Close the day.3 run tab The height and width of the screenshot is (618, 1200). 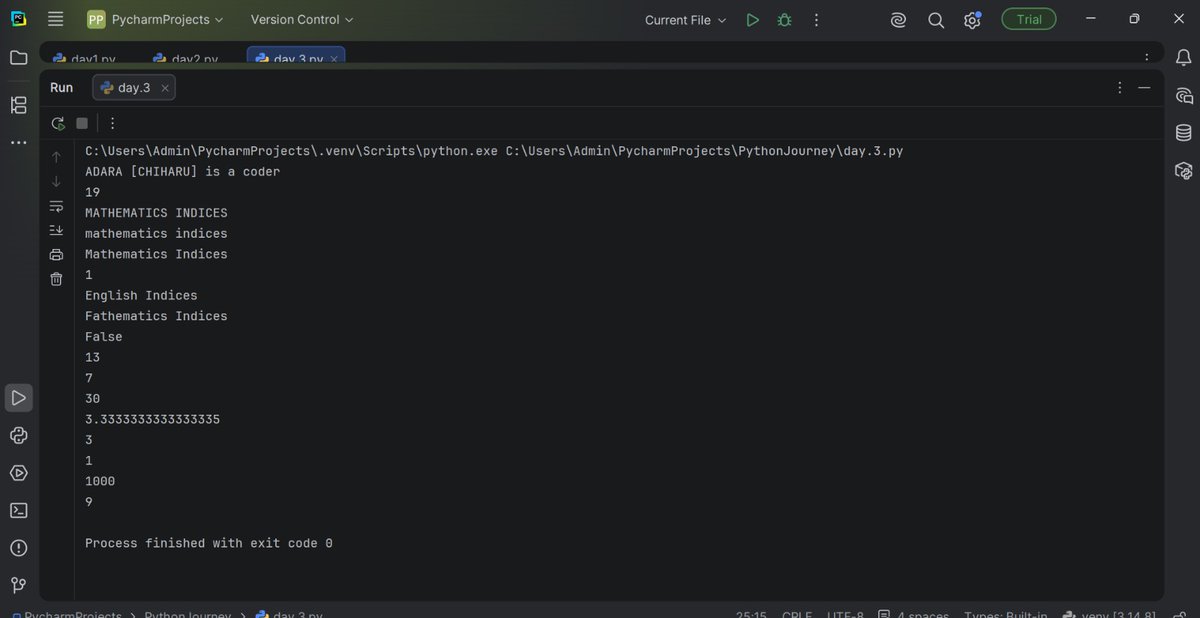[x=165, y=88]
